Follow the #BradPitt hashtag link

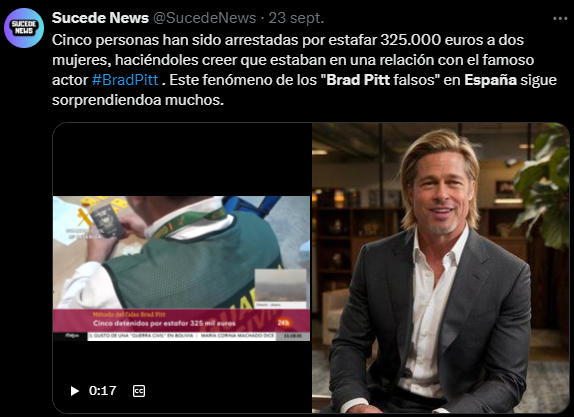click(x=125, y=79)
